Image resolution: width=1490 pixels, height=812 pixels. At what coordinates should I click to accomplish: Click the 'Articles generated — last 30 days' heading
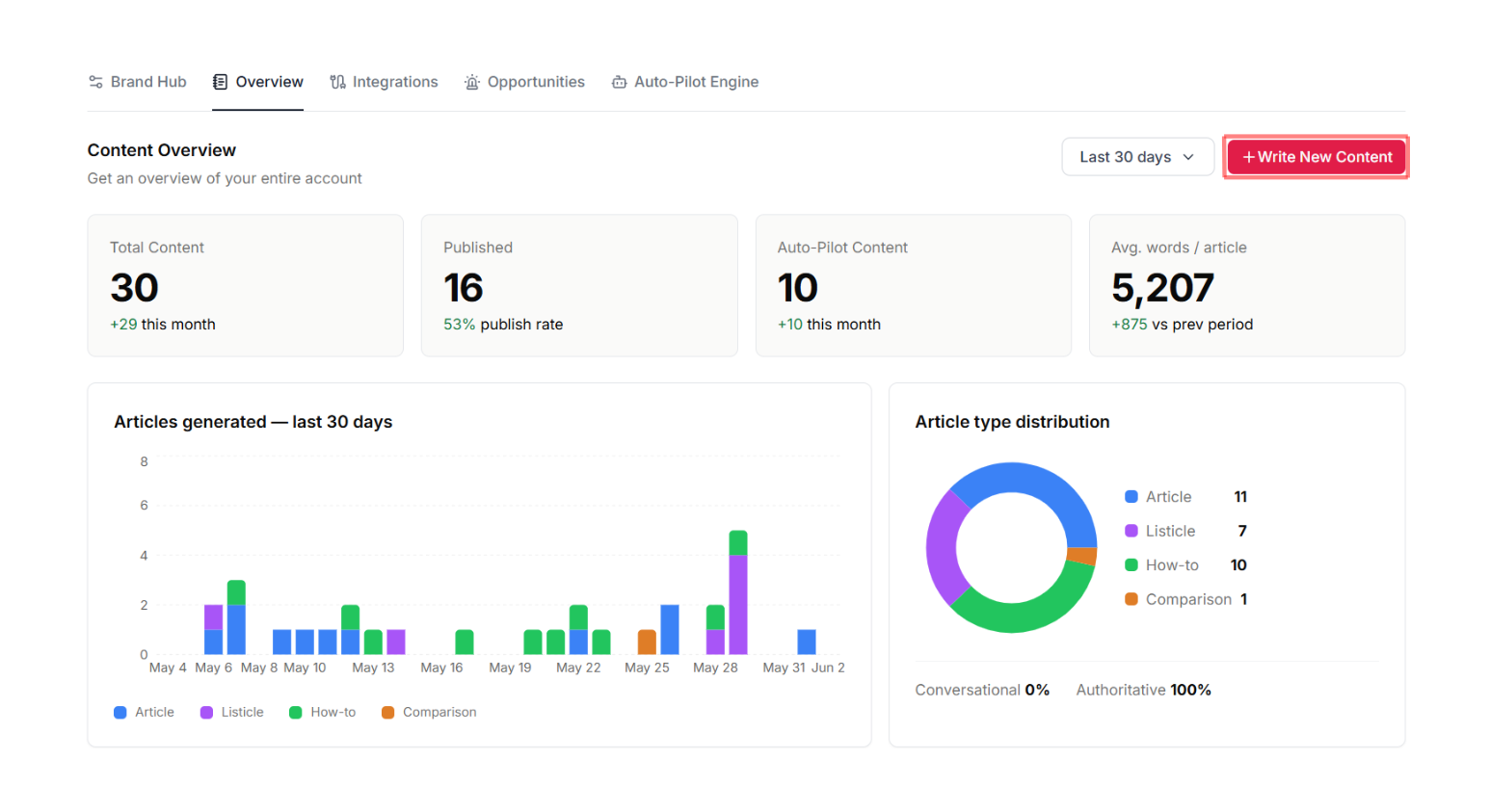pyautogui.click(x=253, y=422)
